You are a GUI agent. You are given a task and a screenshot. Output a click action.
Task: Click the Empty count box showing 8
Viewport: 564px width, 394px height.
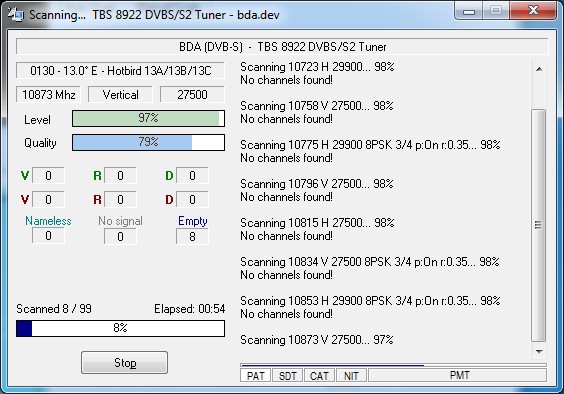pos(192,236)
